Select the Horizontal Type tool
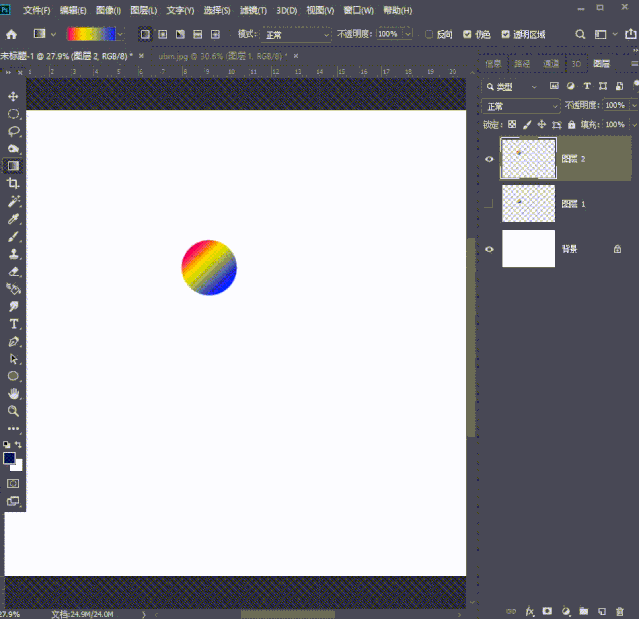The height and width of the screenshot is (619, 639). click(x=14, y=324)
